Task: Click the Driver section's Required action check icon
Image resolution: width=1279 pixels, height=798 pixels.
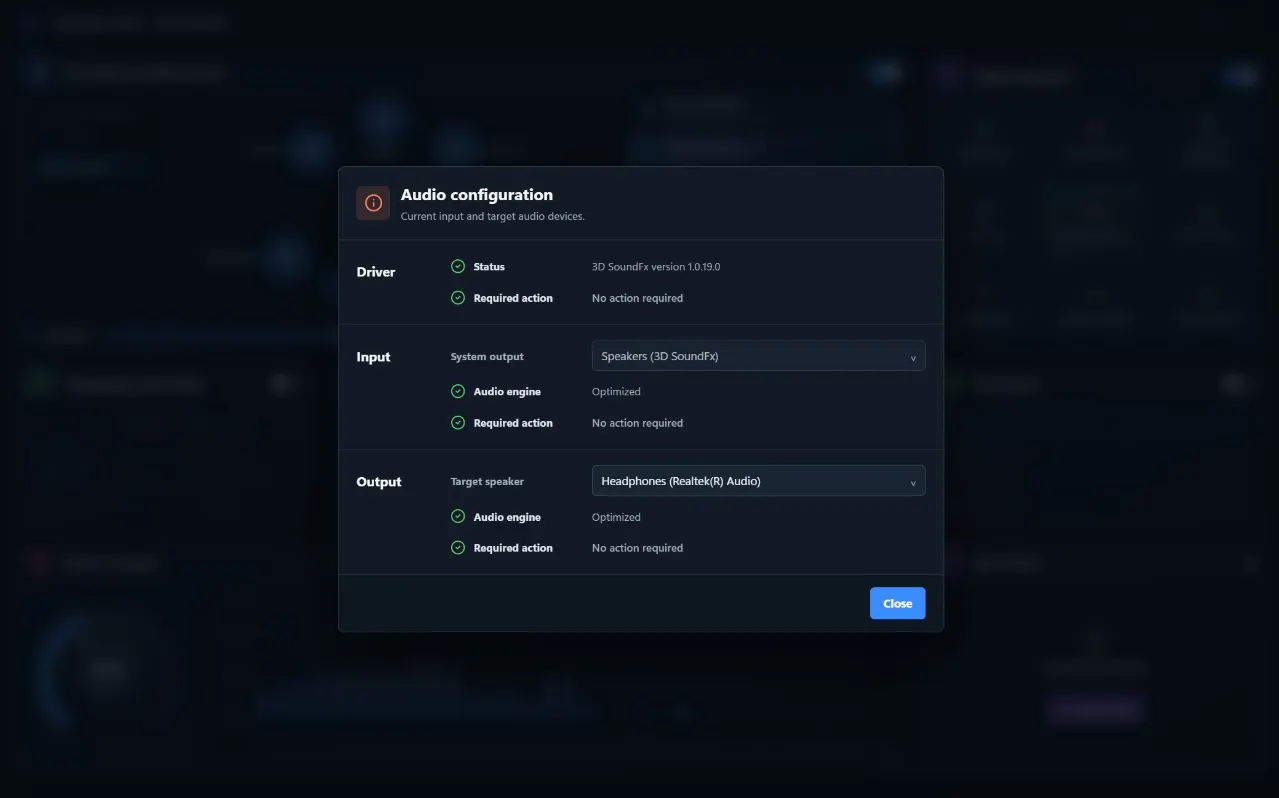Action: pyautogui.click(x=458, y=298)
